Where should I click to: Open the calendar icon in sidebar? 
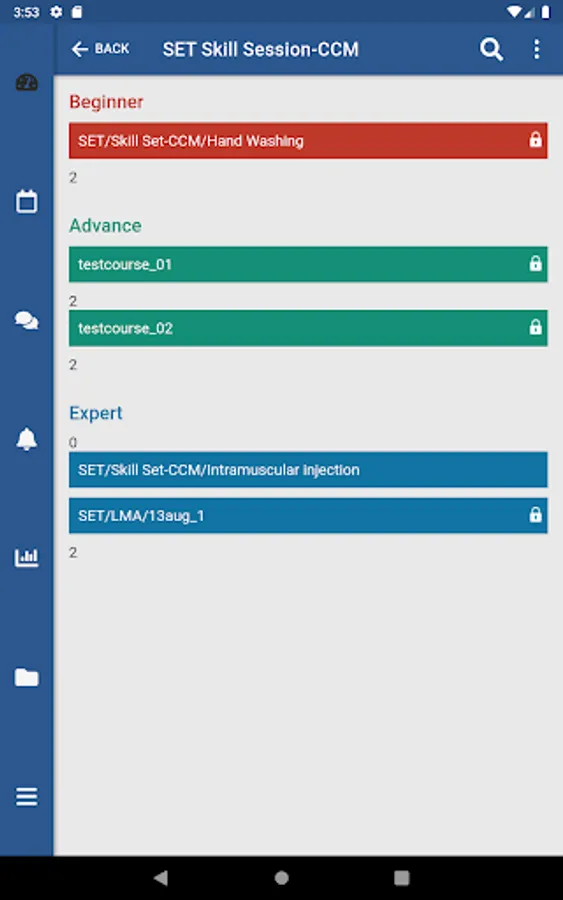(26, 201)
